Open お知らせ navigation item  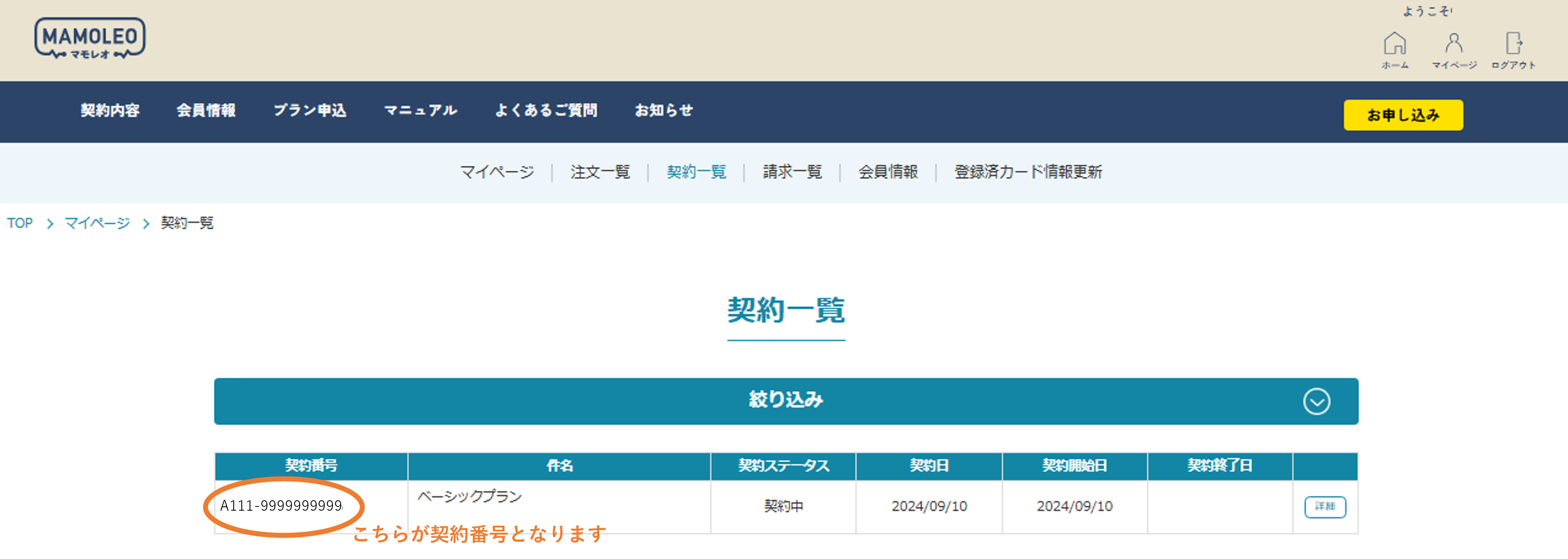pyautogui.click(x=663, y=110)
